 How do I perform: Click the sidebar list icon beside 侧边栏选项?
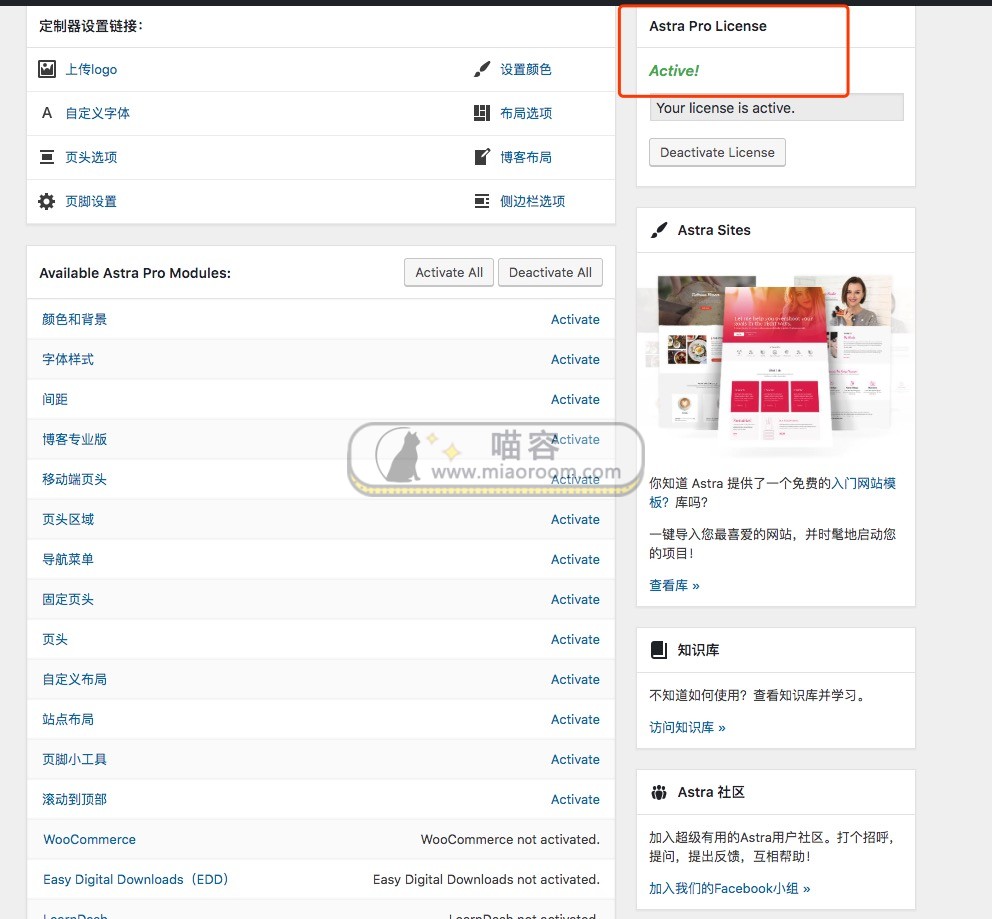[x=481, y=201]
